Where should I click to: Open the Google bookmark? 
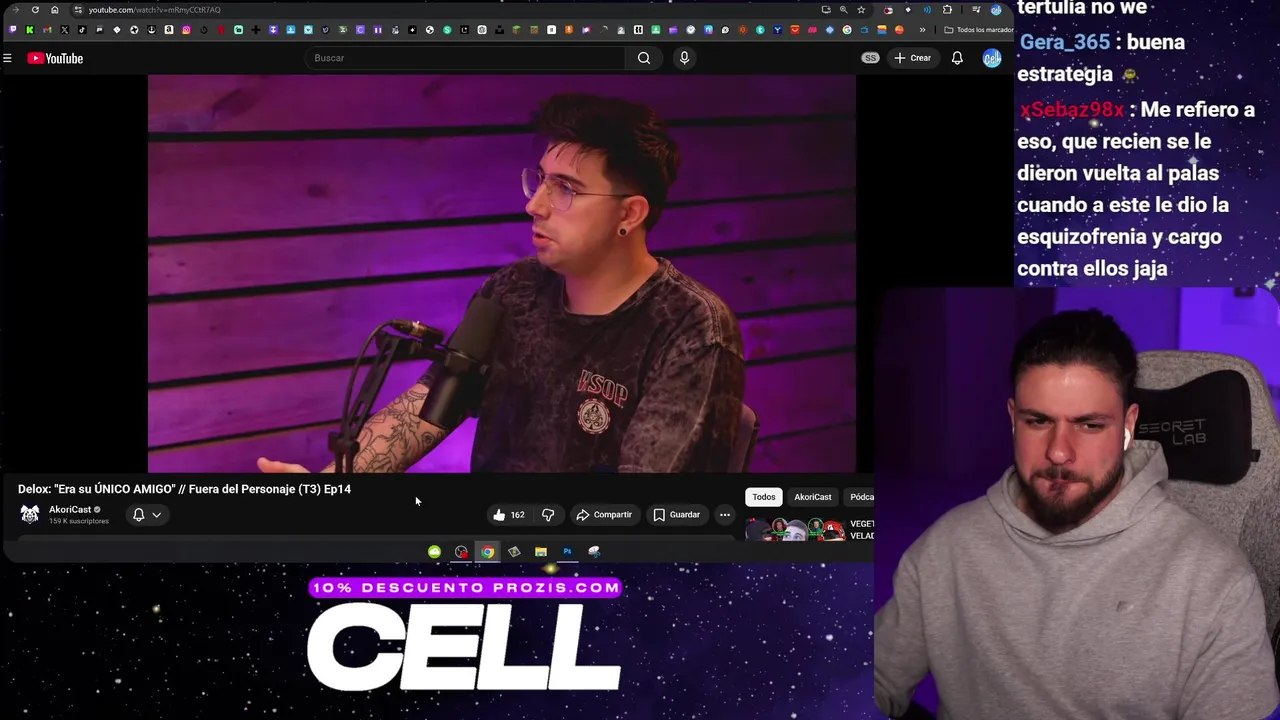pyautogui.click(x=847, y=30)
